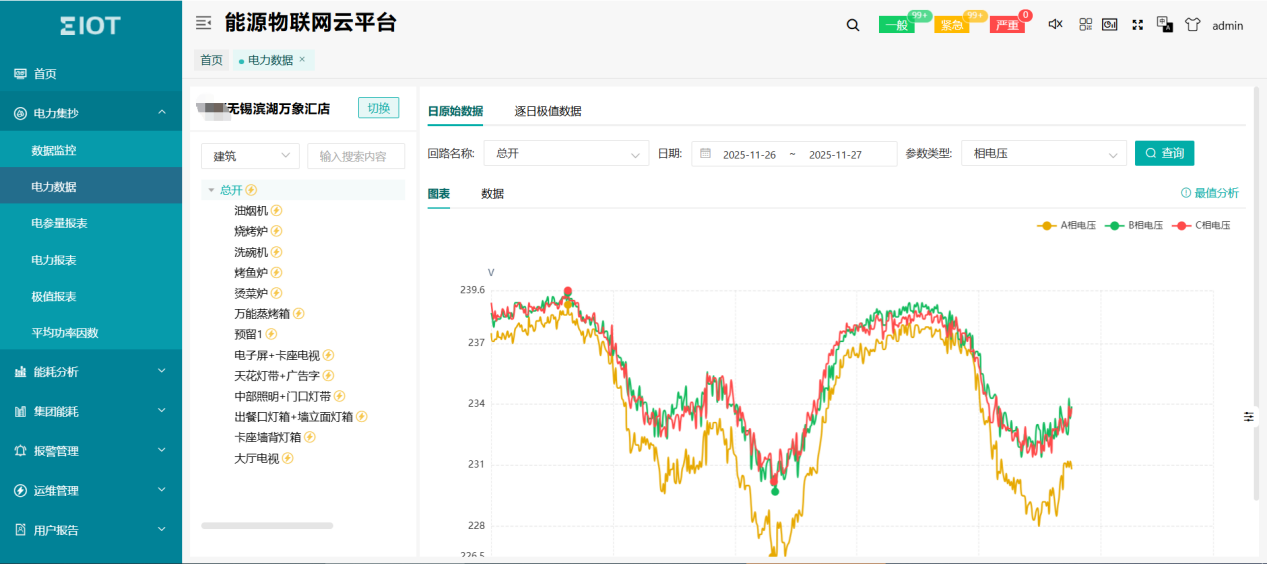Image resolution: width=1267 pixels, height=564 pixels.
Task: Open the 回路名称 dropdown showing 总开
Action: coord(566,153)
